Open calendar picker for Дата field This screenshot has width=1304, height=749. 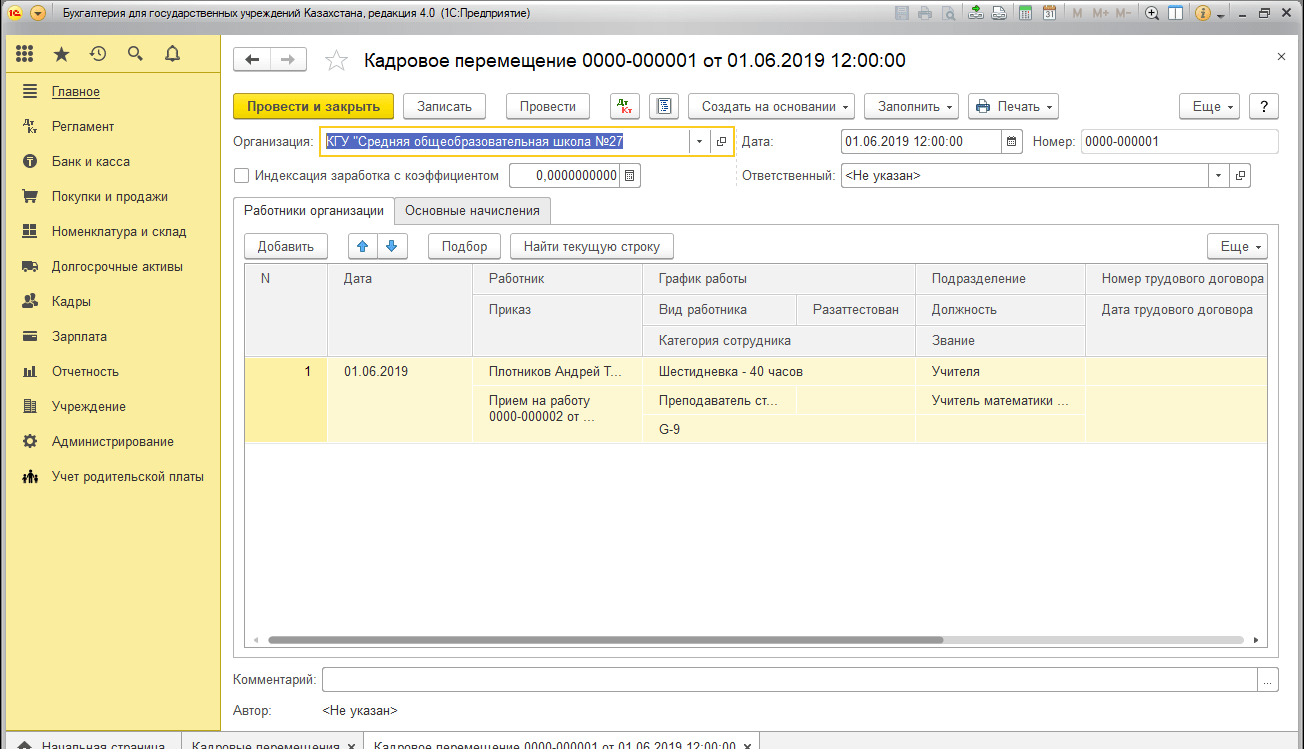click(1012, 142)
